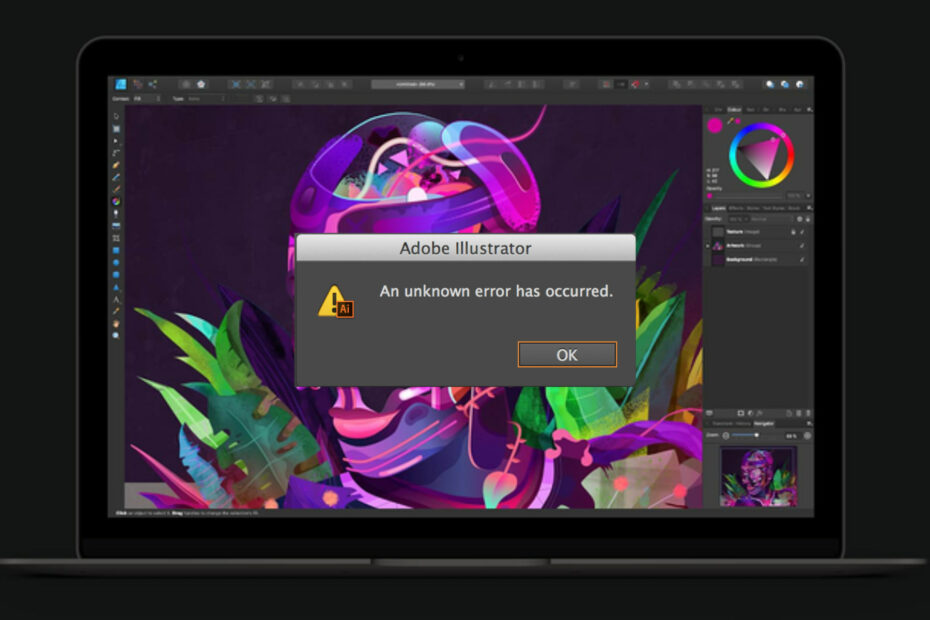Select the Pencil tool
930x620 pixels.
point(116,177)
